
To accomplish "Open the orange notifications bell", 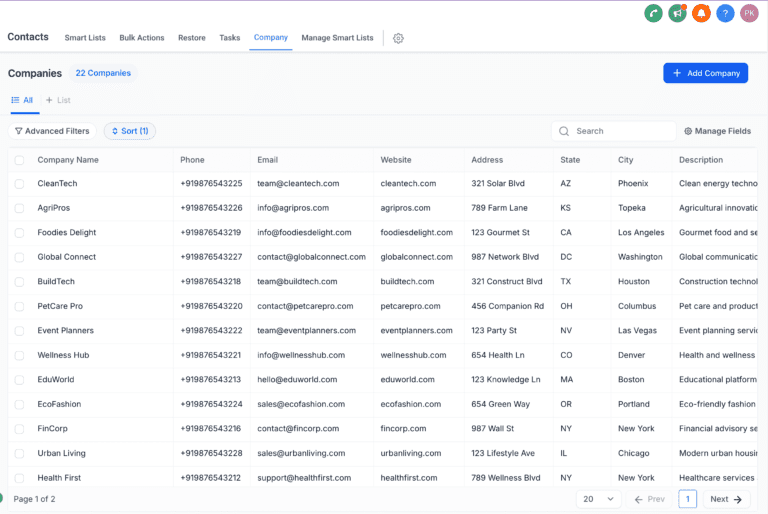I will pos(701,13).
